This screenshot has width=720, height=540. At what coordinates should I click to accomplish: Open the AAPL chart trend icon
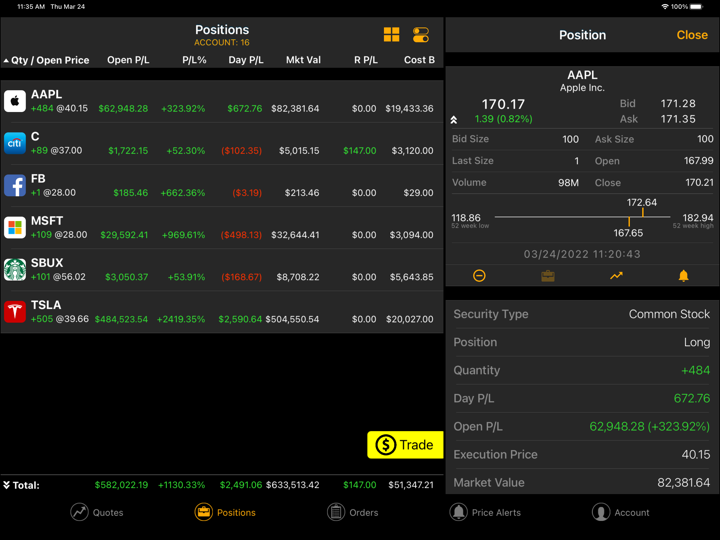[616, 276]
